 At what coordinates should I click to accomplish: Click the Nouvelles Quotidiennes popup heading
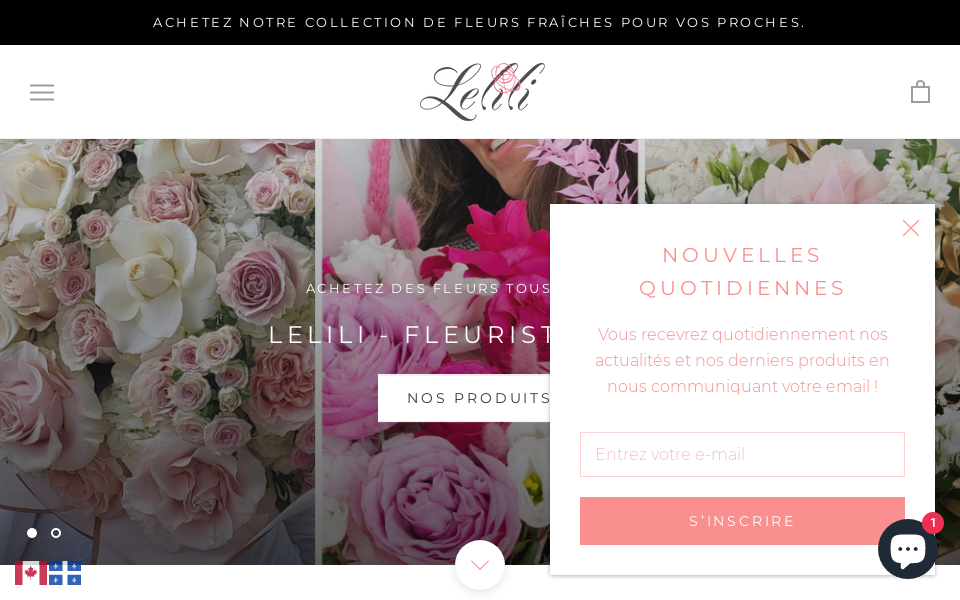click(742, 271)
